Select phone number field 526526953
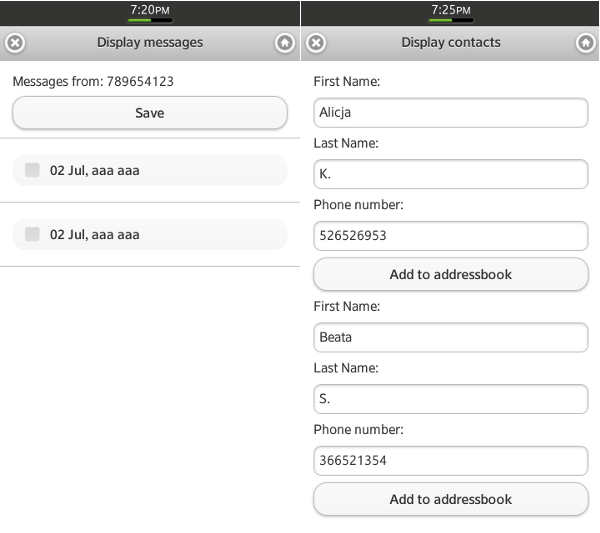 [x=450, y=236]
